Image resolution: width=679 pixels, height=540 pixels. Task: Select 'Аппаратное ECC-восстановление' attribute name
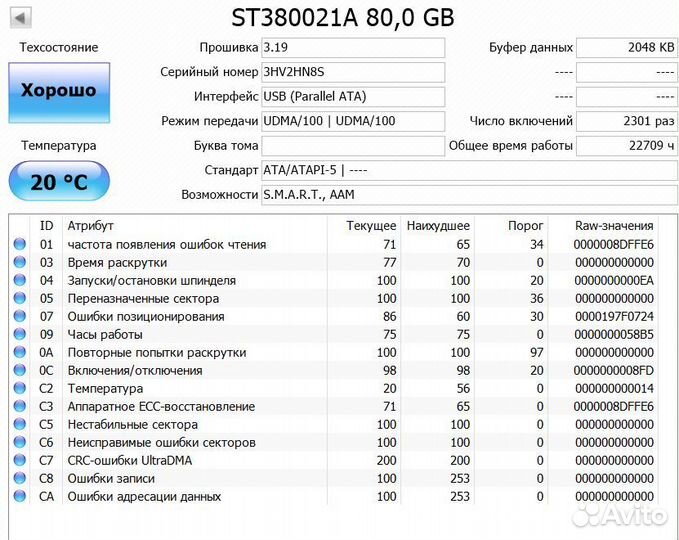(161, 407)
